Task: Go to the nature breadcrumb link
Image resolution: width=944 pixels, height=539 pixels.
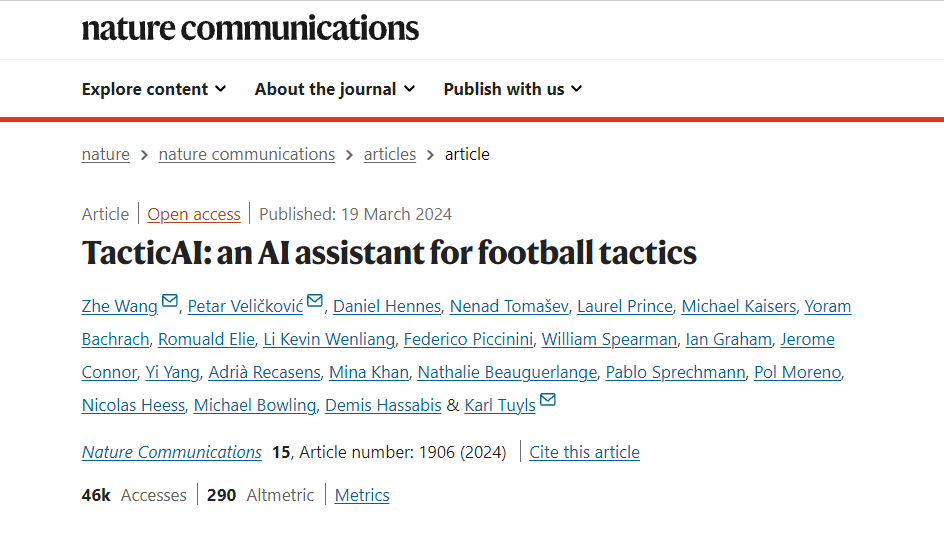Action: tap(106, 154)
